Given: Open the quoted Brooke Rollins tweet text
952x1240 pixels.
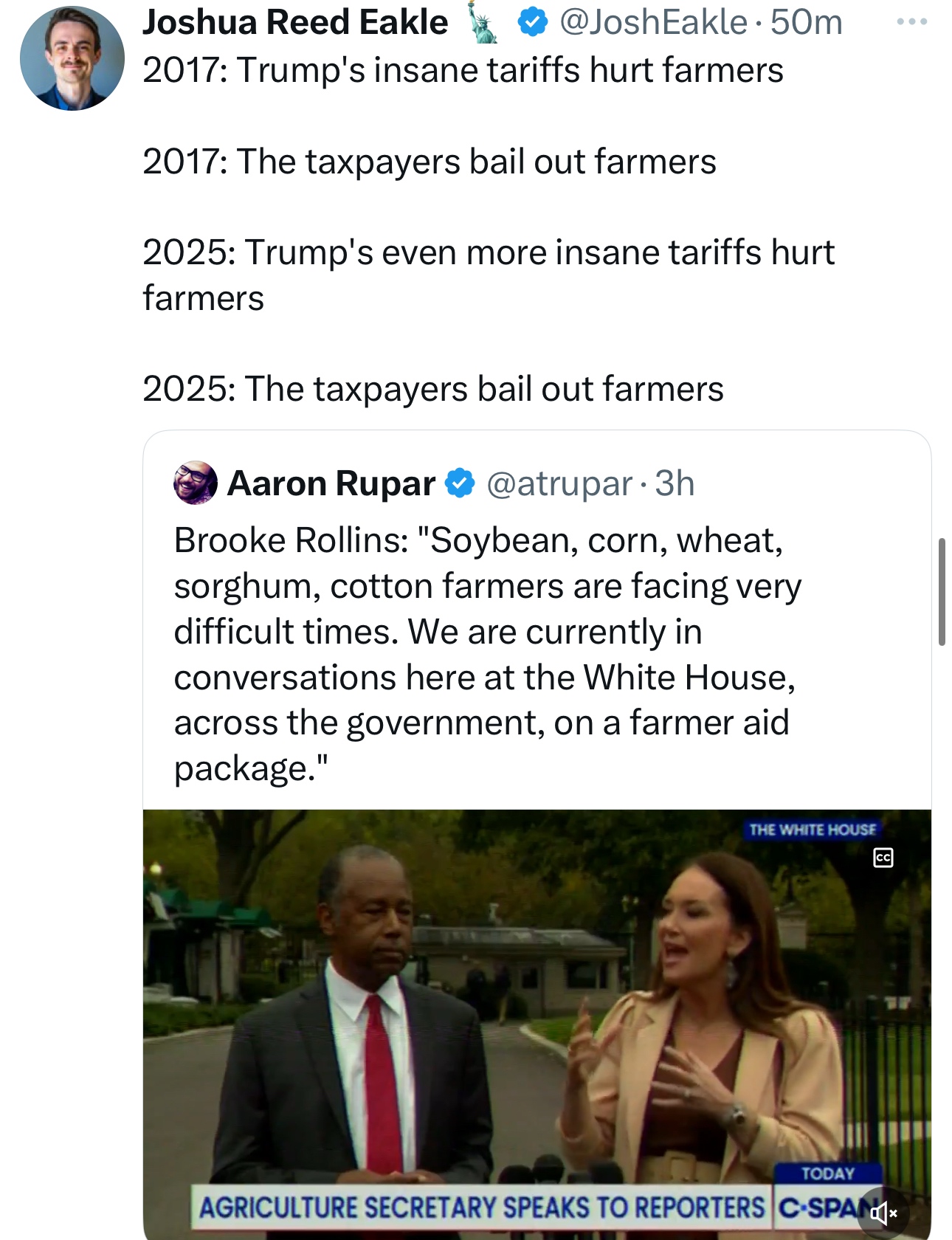Looking at the screenshot, I should pyautogui.click(x=487, y=653).
